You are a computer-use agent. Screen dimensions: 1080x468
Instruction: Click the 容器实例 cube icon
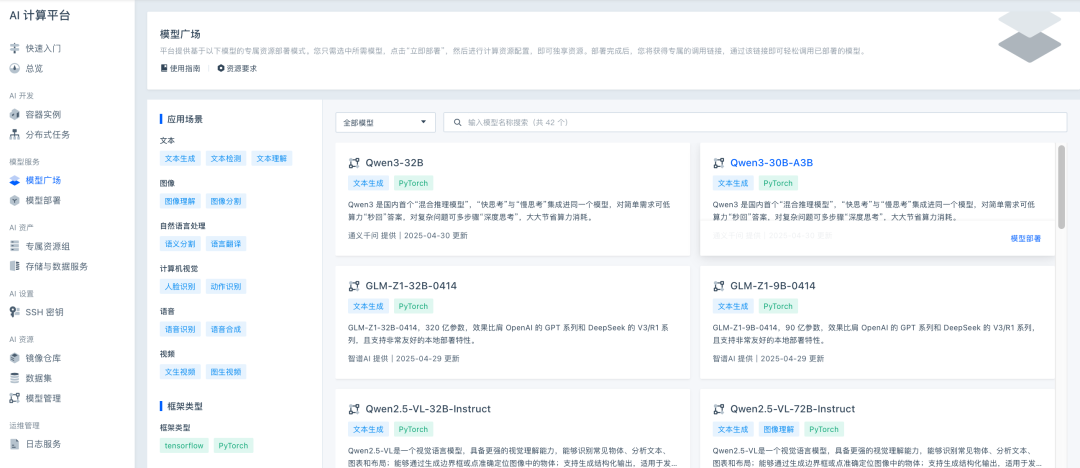(14, 114)
